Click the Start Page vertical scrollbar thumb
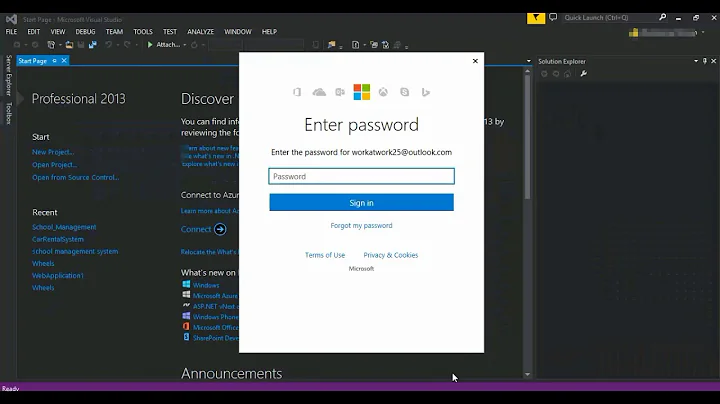The image size is (720, 404). (527, 137)
